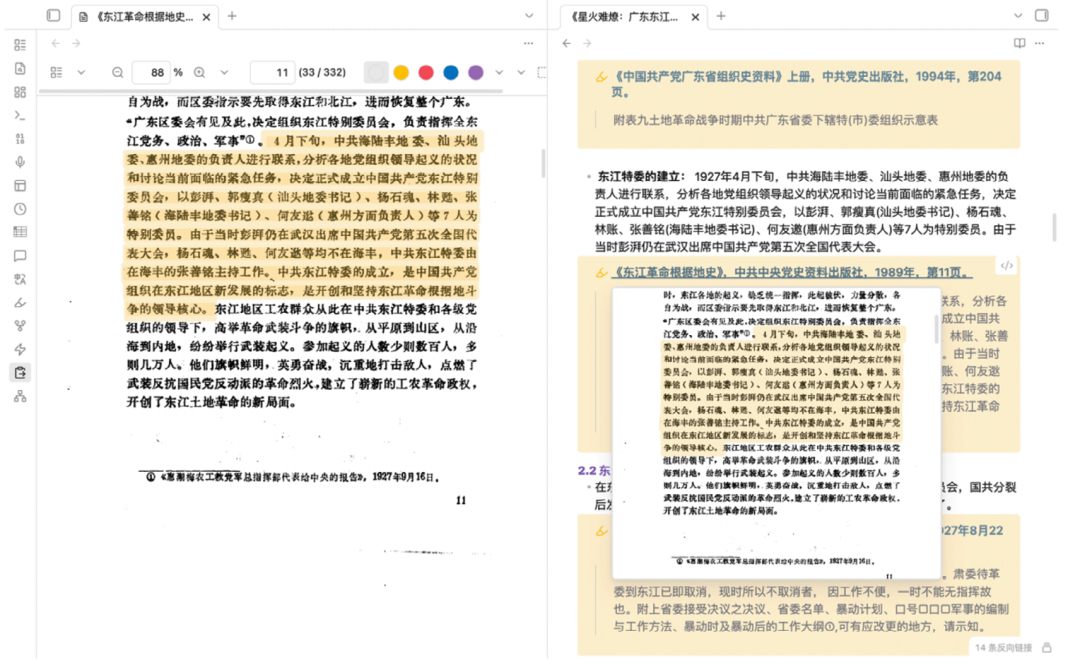Zoom out the PDF document
The width and height of the screenshot is (1080, 670).
118,72
